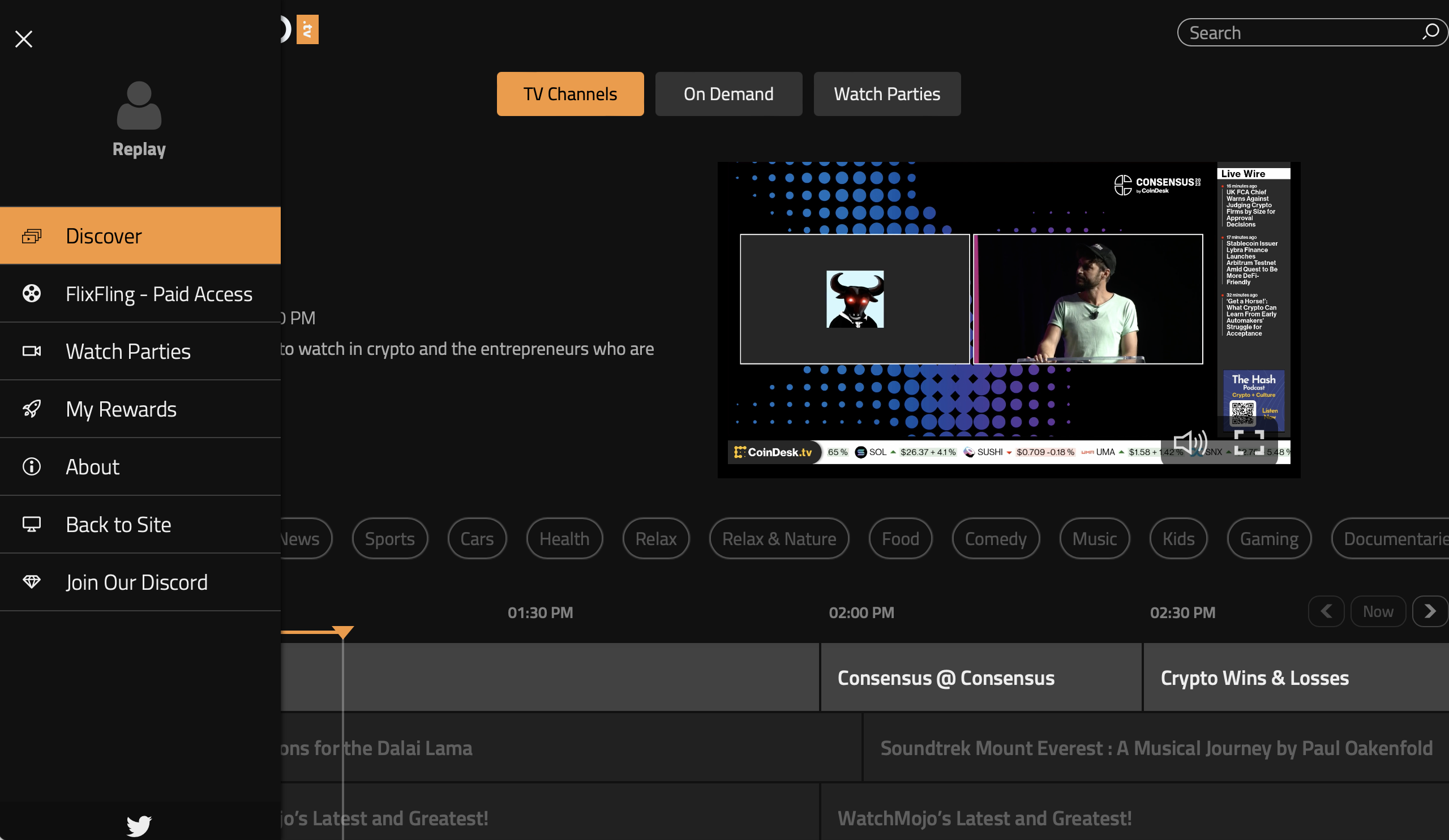The image size is (1449, 840).
Task: Click the diamond icon for Join Our Discord
Action: click(x=32, y=582)
